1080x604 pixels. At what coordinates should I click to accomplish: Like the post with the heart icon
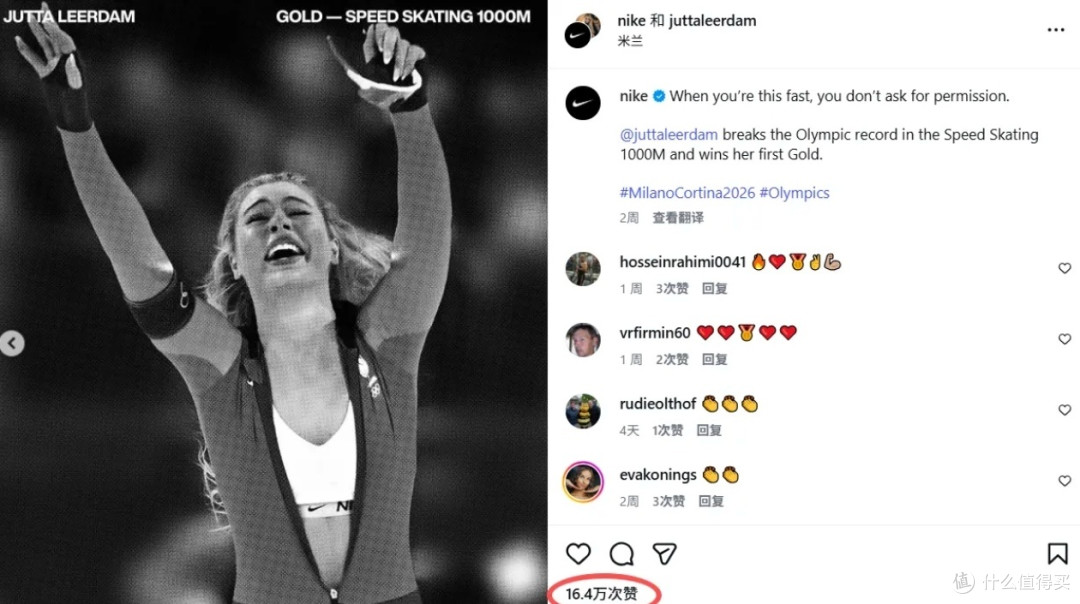[578, 554]
